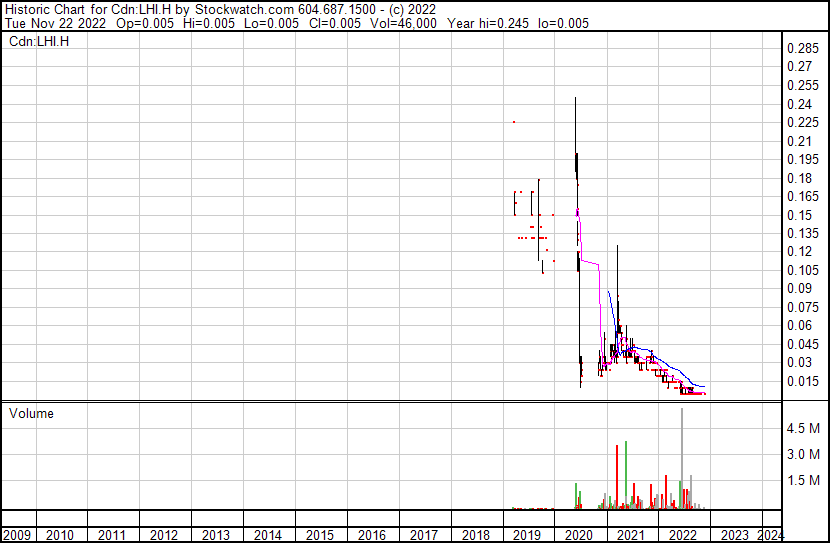
Task: Click the 0.165 price axis value
Action: pos(802,196)
